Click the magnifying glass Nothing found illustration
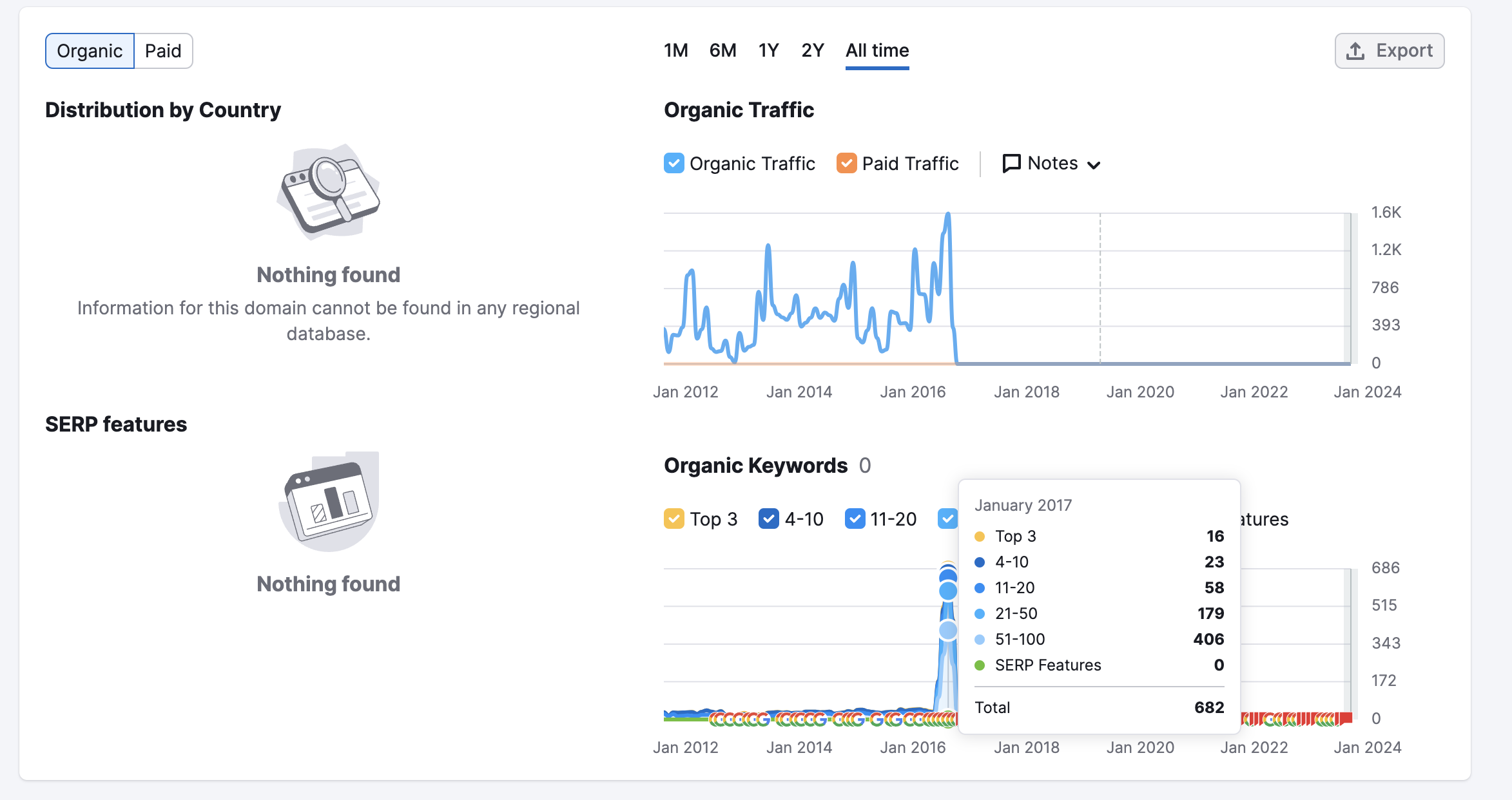The width and height of the screenshot is (1512, 800). [x=329, y=192]
